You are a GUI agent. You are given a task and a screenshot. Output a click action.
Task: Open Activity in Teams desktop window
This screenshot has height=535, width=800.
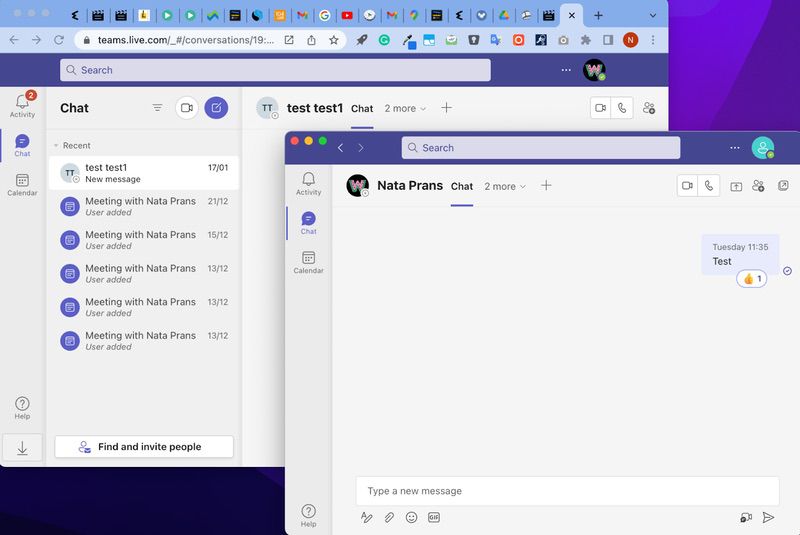click(x=309, y=184)
